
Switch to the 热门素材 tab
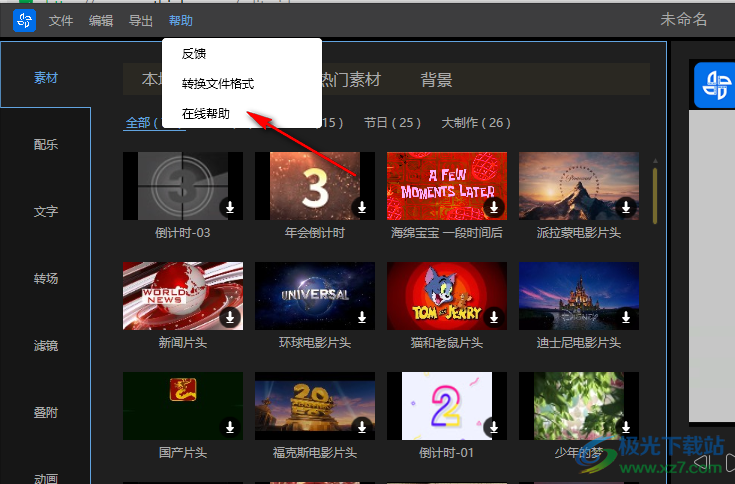pyautogui.click(x=351, y=80)
